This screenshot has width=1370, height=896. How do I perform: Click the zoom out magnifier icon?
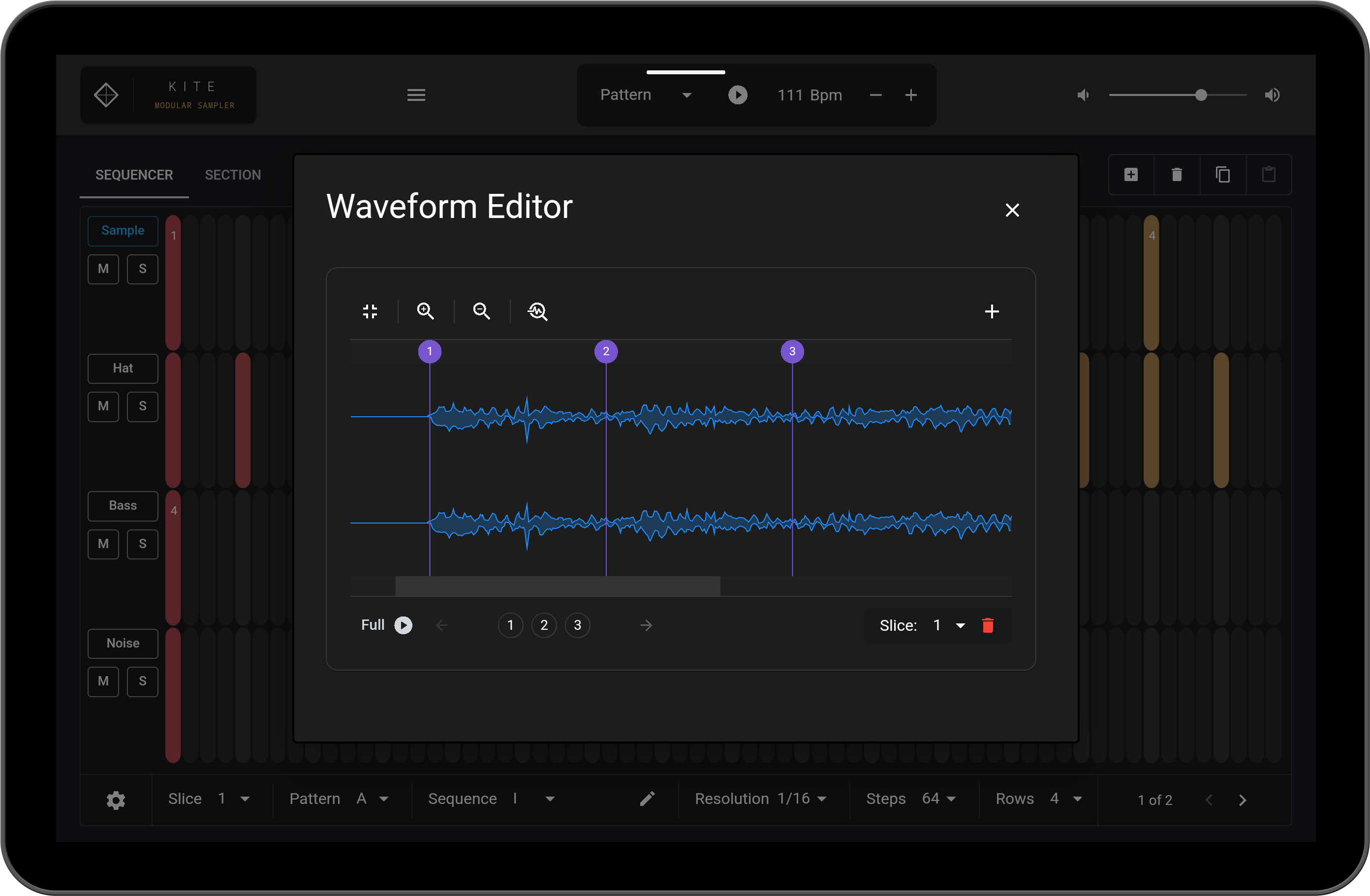pyautogui.click(x=481, y=311)
